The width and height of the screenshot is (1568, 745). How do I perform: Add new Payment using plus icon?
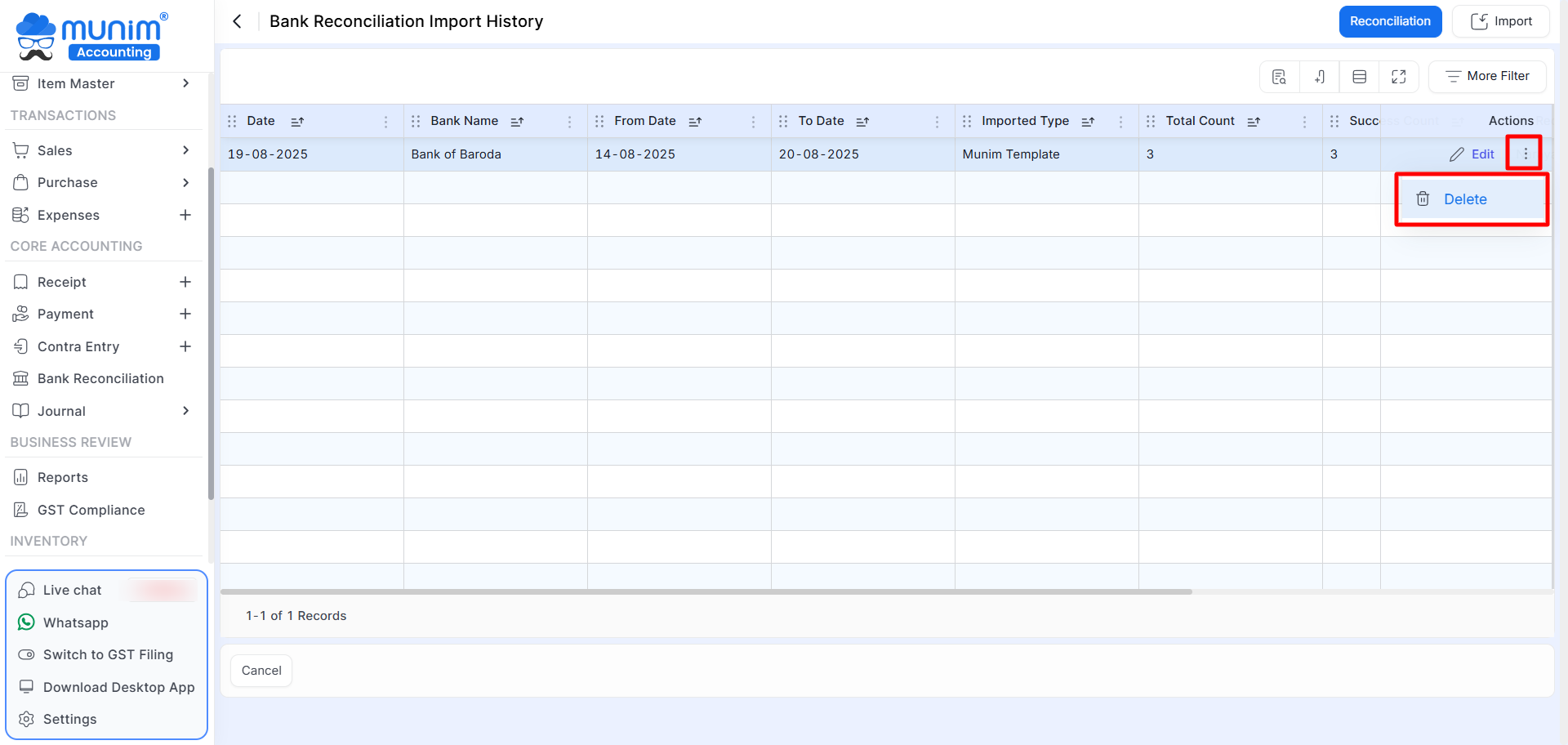pyautogui.click(x=185, y=314)
